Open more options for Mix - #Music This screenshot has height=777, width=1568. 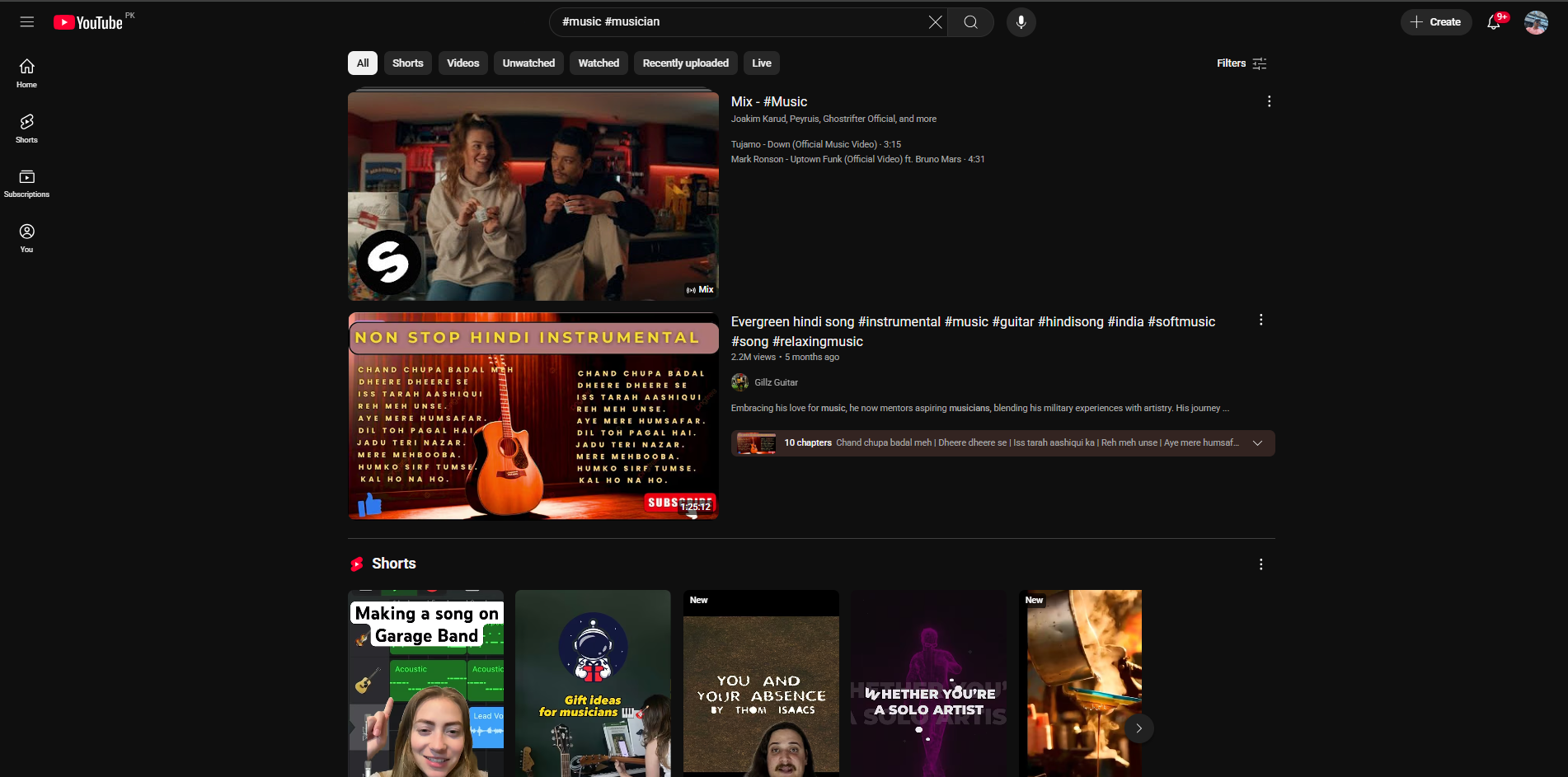point(1269,101)
